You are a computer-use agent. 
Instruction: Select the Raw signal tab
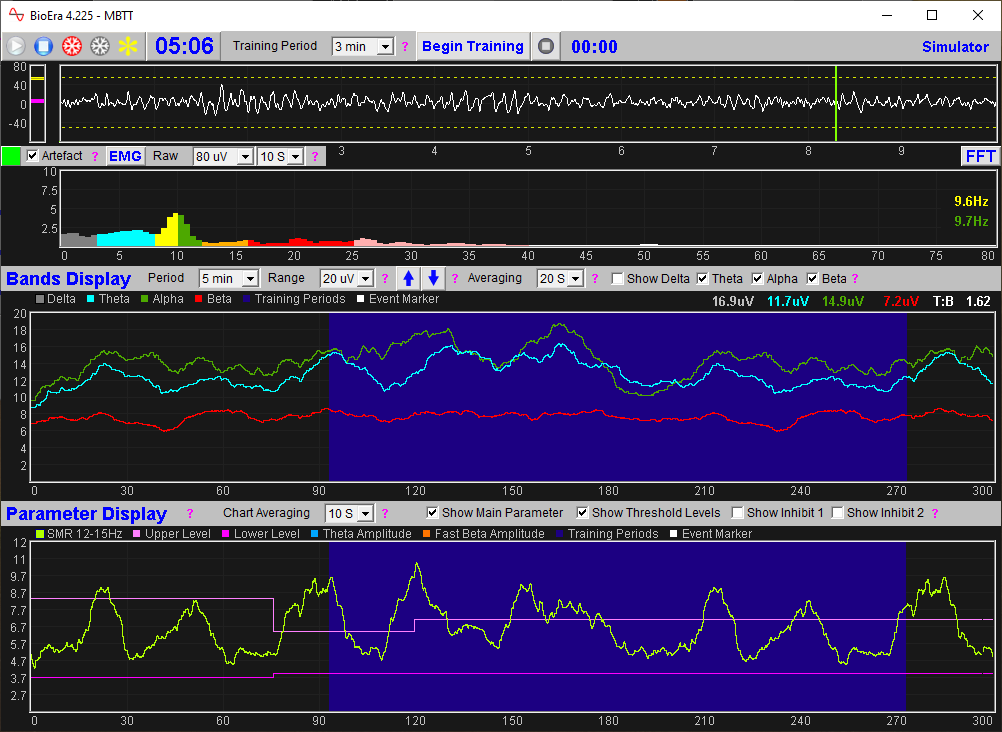click(x=166, y=156)
